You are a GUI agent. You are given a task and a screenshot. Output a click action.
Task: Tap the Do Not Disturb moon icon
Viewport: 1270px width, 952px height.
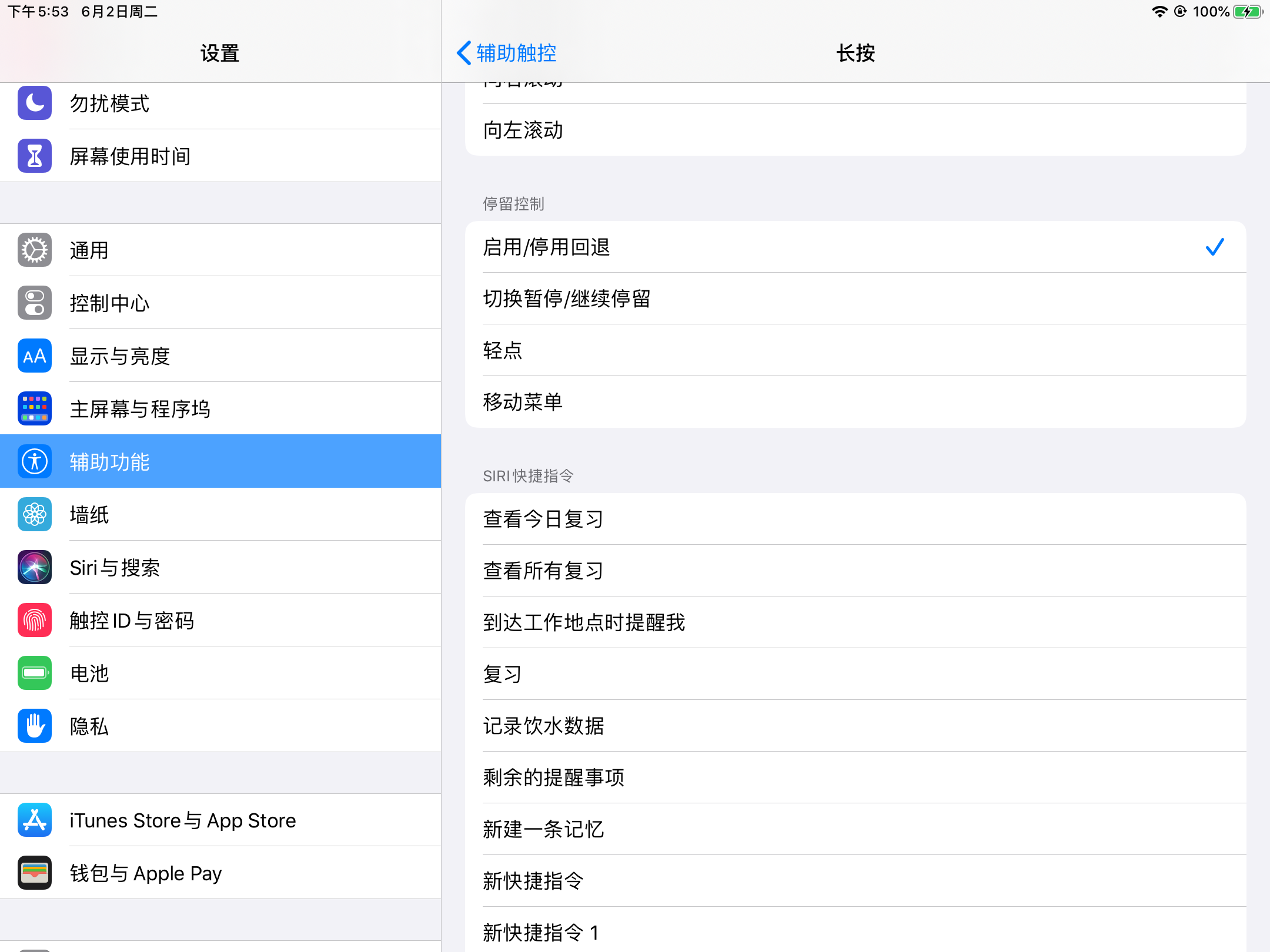click(x=35, y=103)
